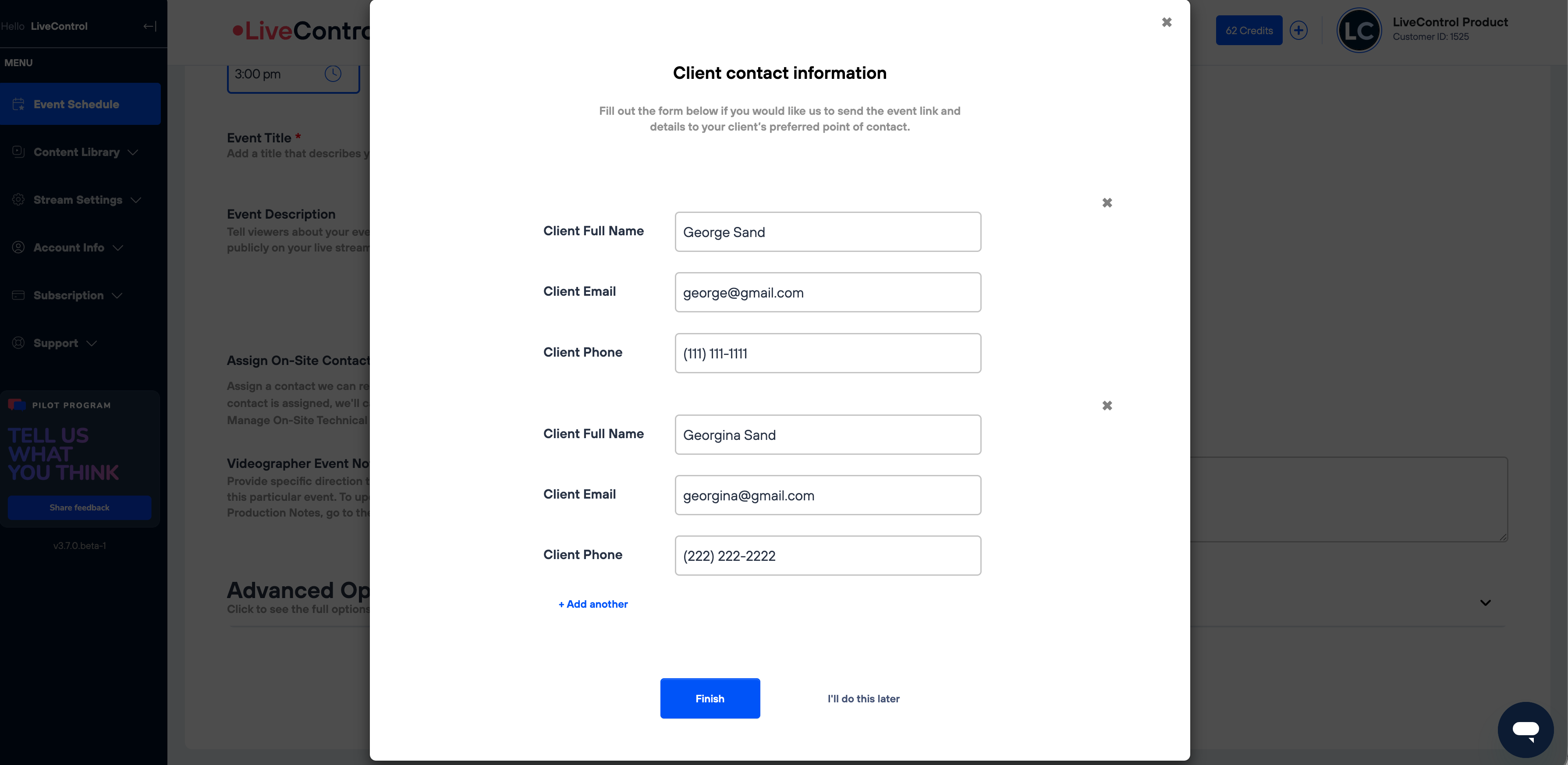1568x765 pixels.
Task: Collapse the sidebar with arrow icon
Action: tap(150, 26)
